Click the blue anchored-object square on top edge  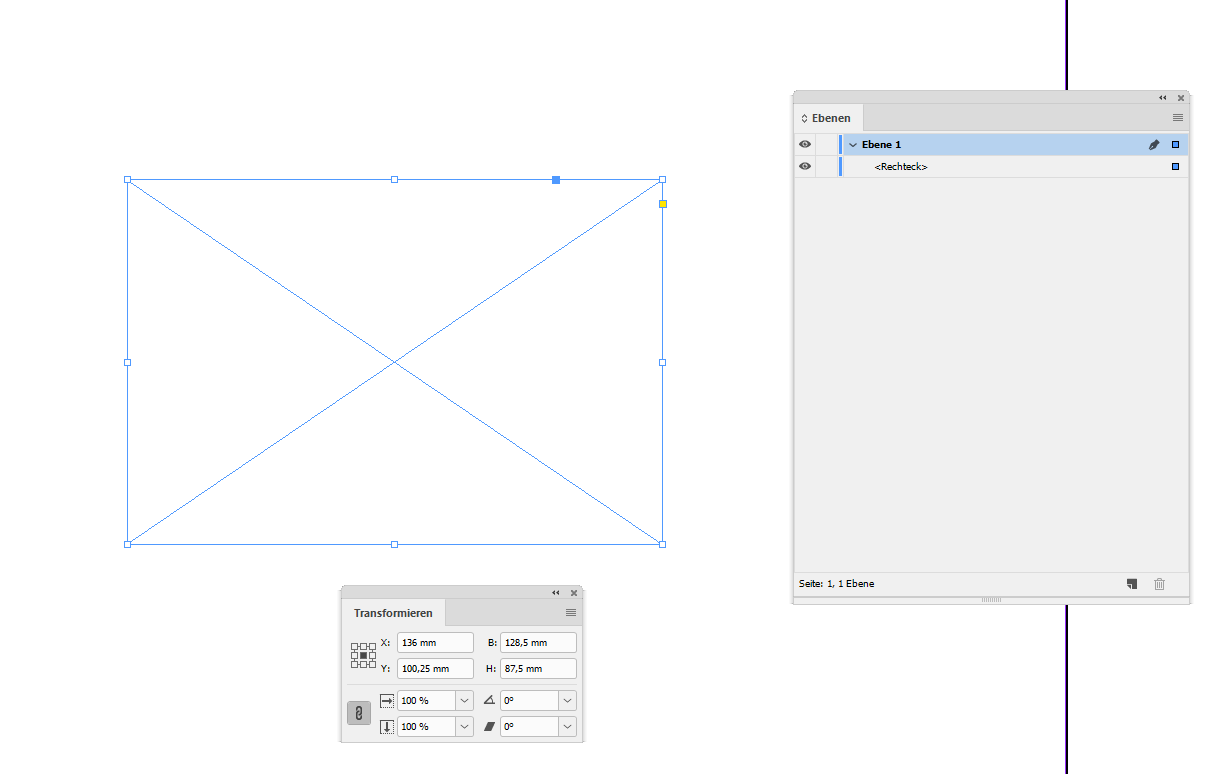click(556, 180)
